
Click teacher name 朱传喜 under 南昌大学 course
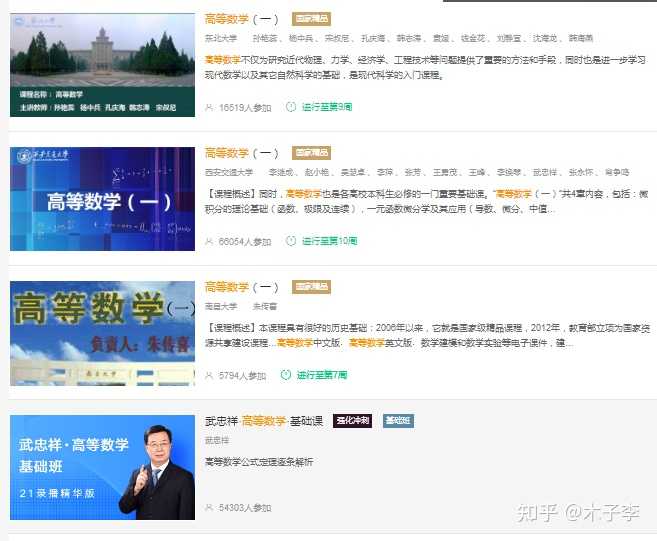[x=265, y=306]
